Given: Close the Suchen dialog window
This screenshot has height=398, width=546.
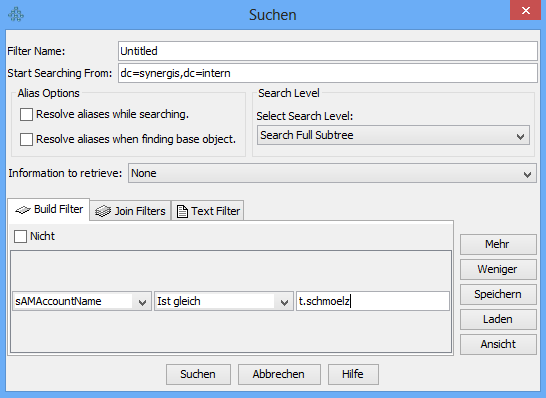Looking at the screenshot, I should click(525, 10).
